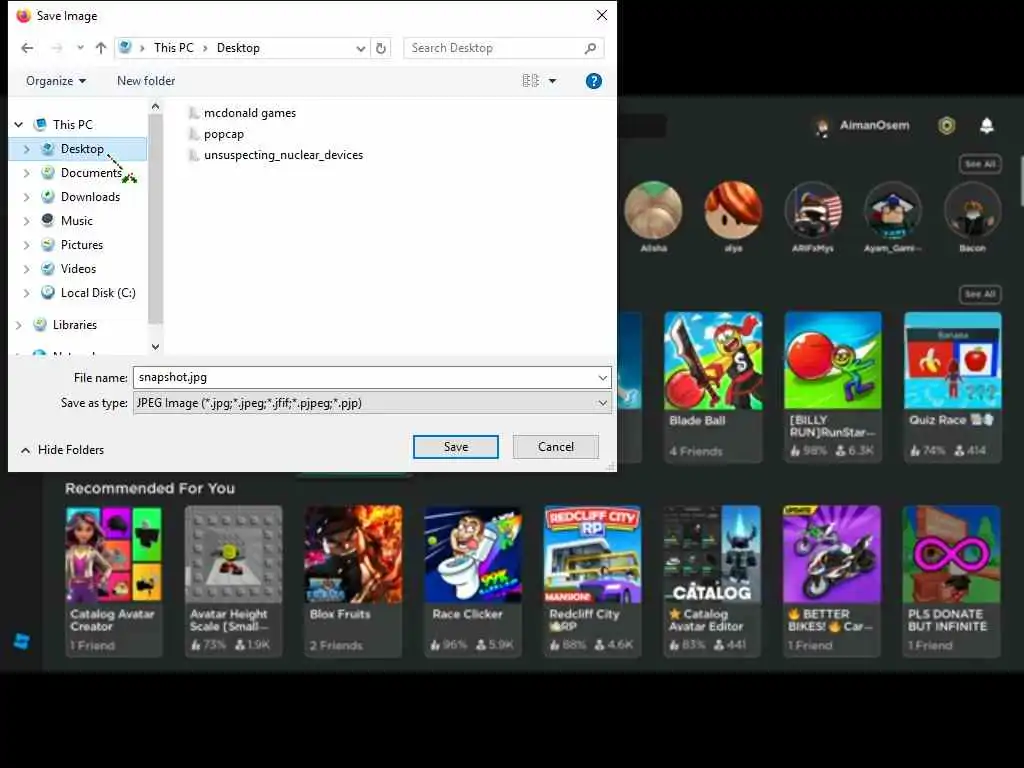The image size is (1024, 768).
Task: Click blue icon in Roblox left sidebar
Action: 22,641
